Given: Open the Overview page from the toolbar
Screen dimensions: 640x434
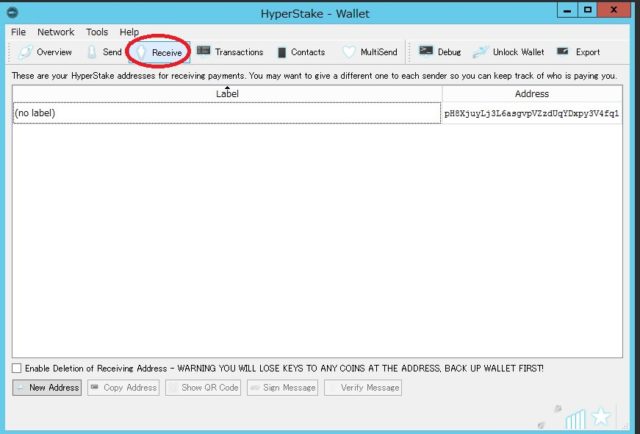Looking at the screenshot, I should pos(45,52).
